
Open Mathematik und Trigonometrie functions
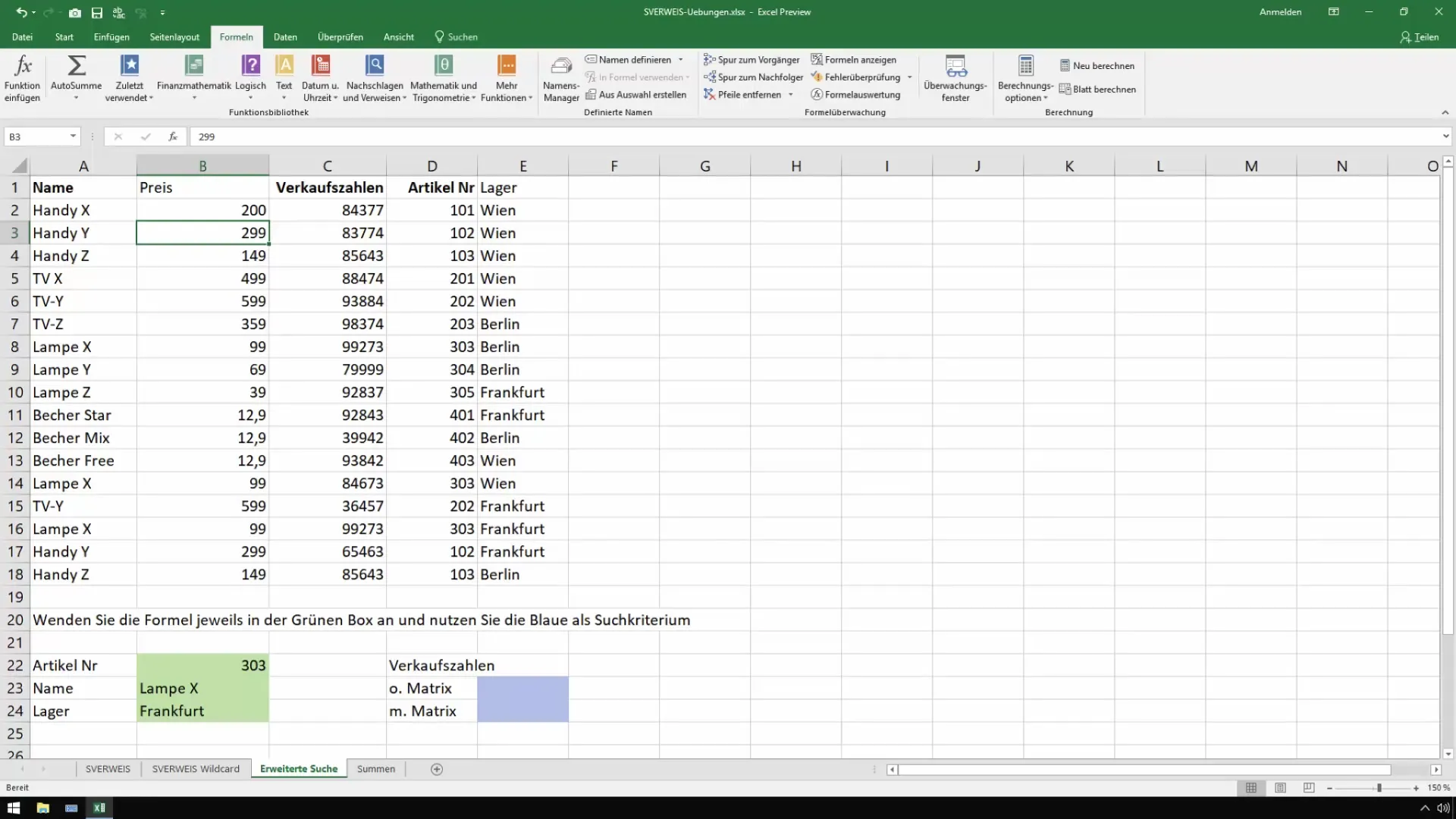point(444,78)
